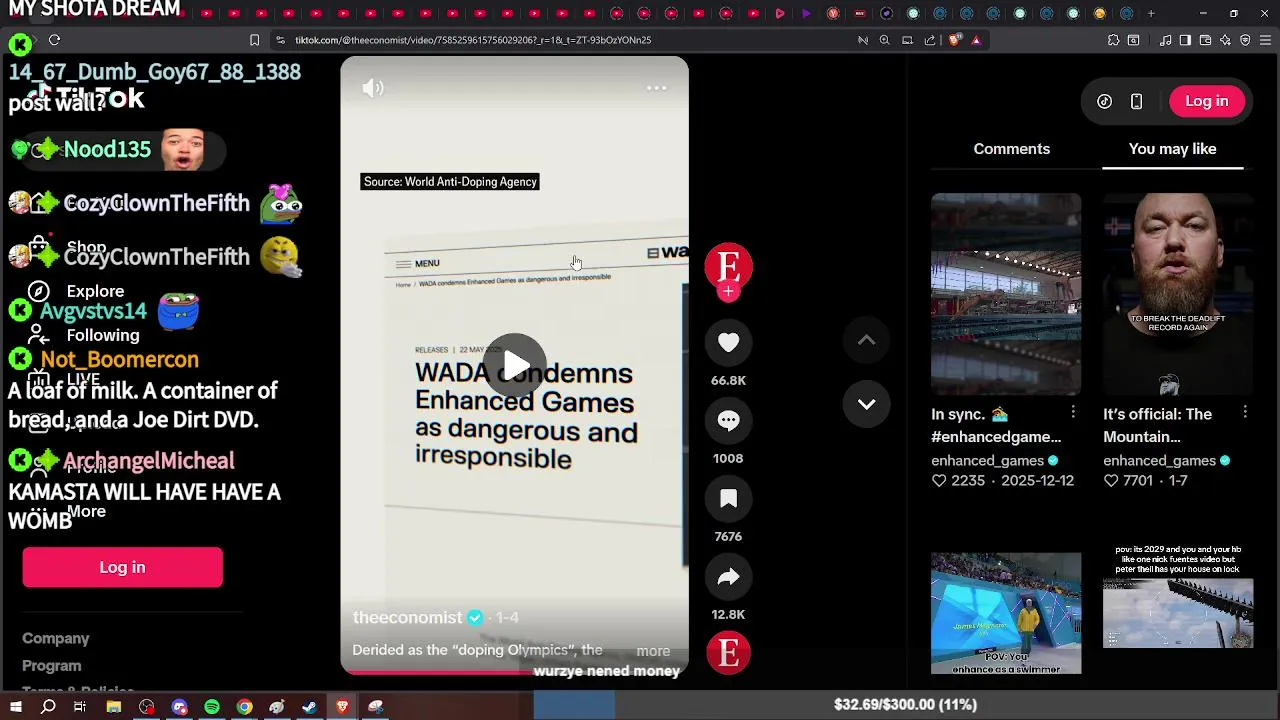
Task: Click the phone icon next to Log in
Action: click(x=1136, y=101)
